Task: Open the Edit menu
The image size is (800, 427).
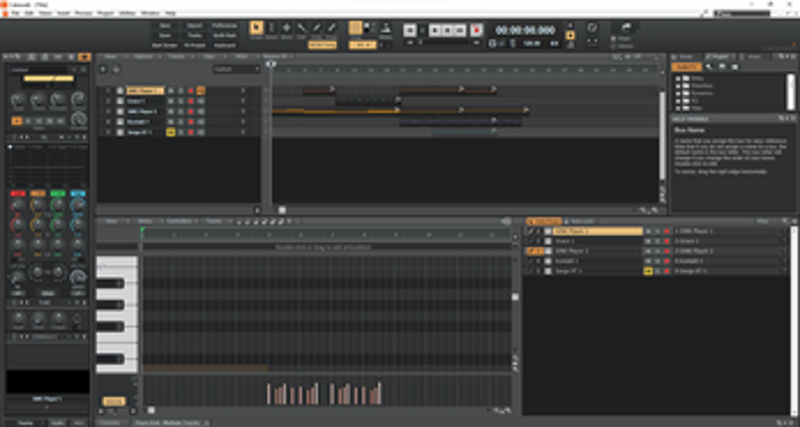Action: coord(30,13)
